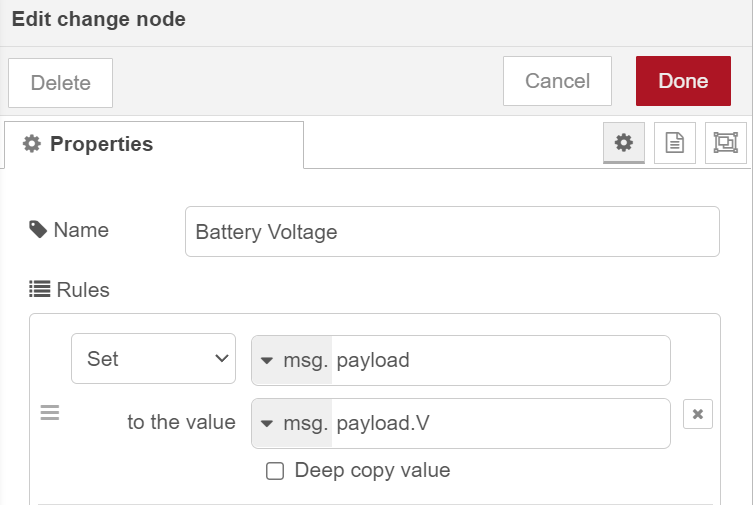Open the msg. type selector for payload

click(x=292, y=360)
